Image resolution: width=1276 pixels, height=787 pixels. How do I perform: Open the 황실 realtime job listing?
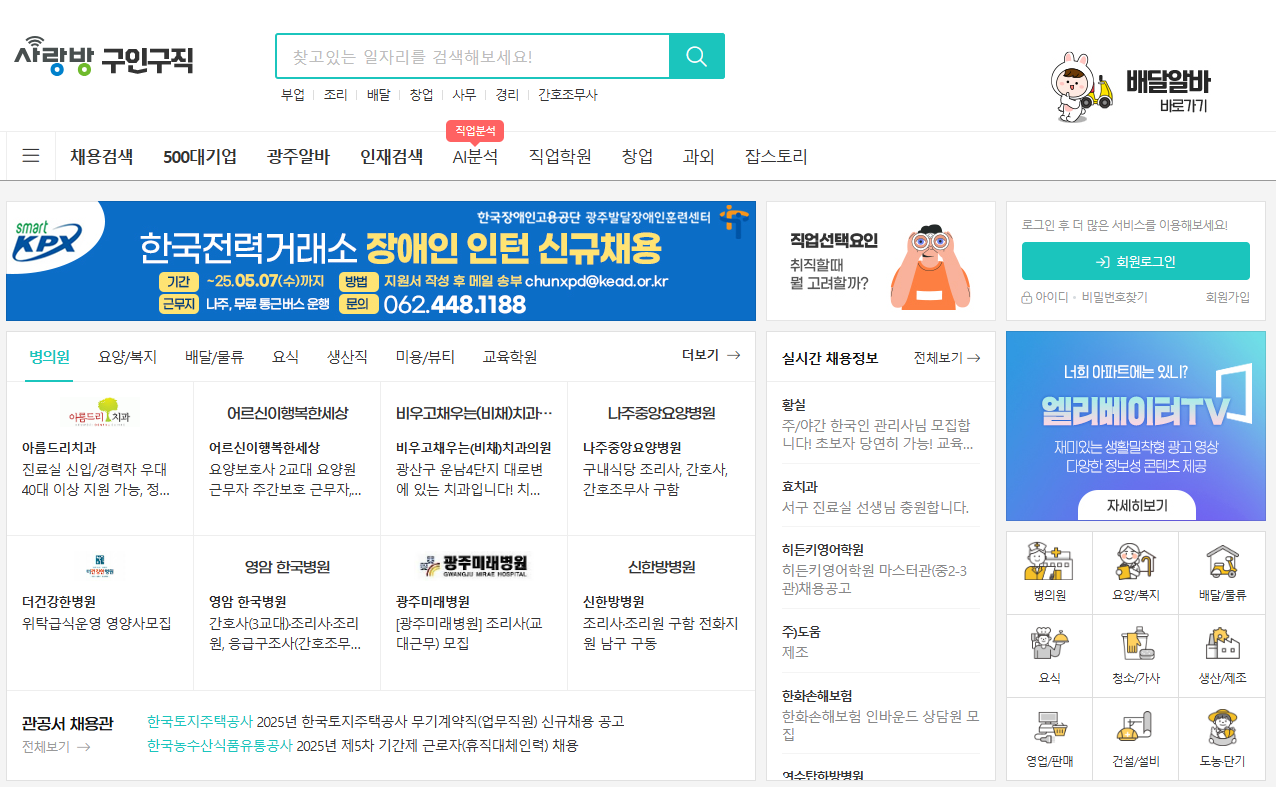880,424
